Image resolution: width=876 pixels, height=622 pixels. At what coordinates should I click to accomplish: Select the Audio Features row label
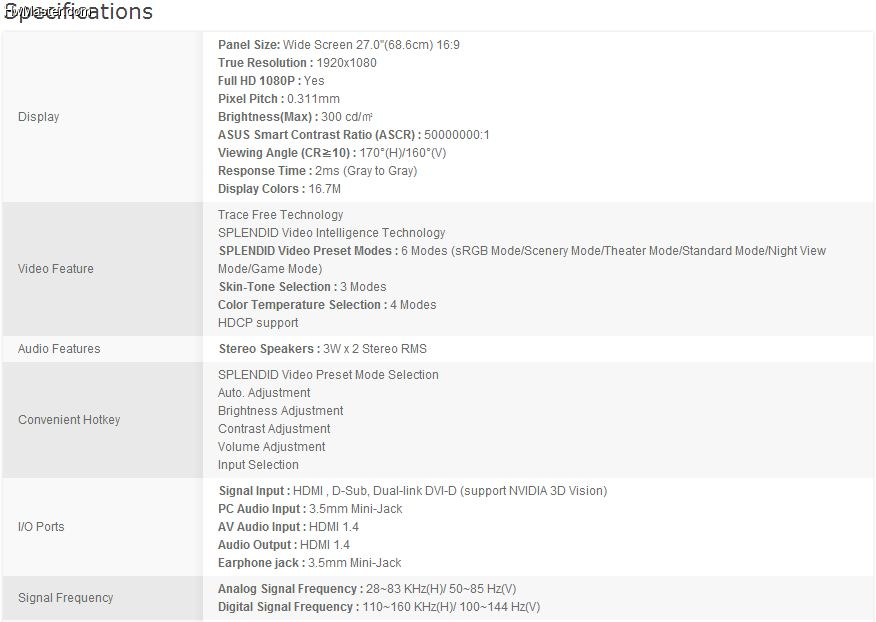tap(59, 349)
